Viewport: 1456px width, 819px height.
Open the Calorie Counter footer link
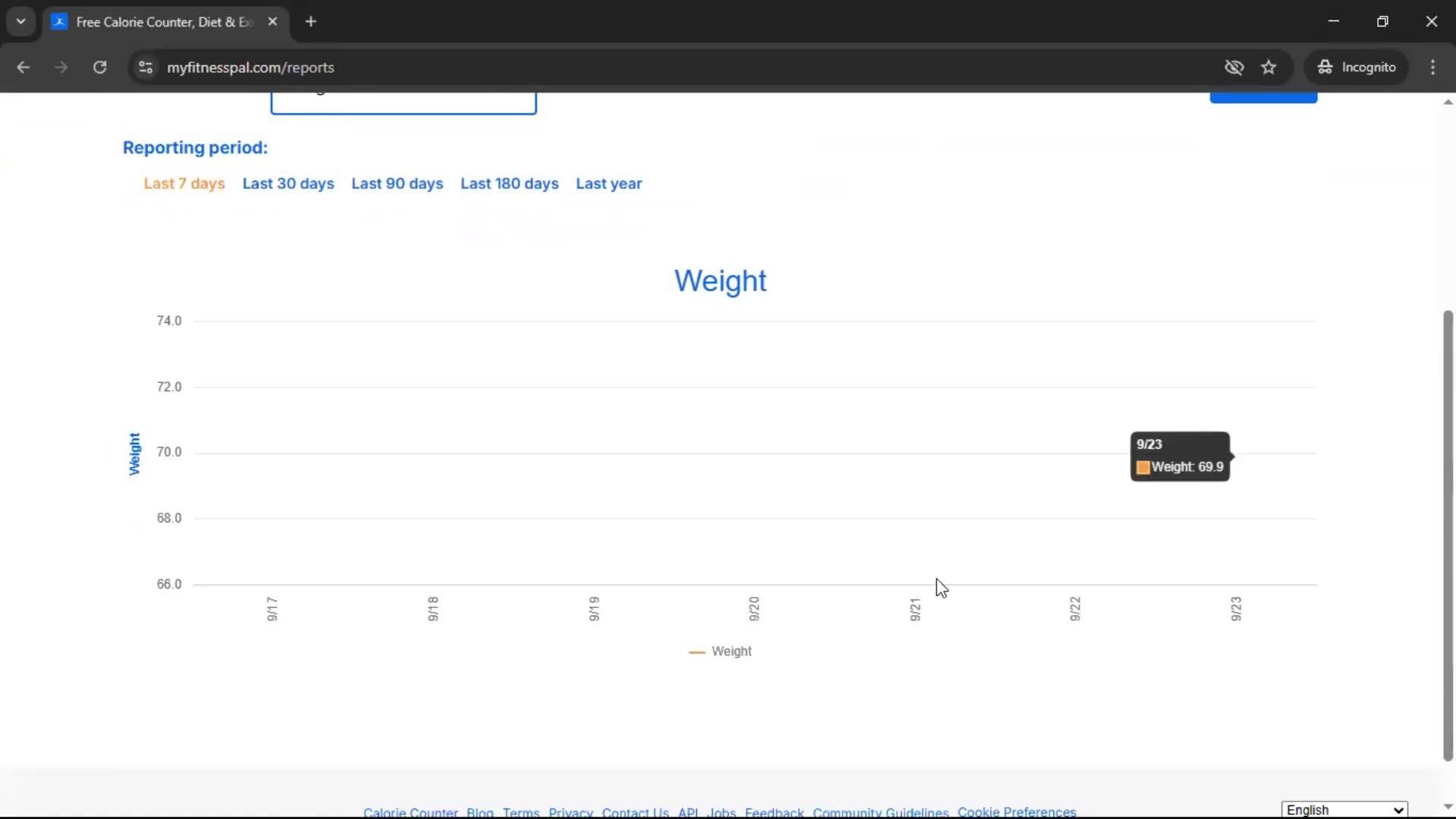pos(410,812)
